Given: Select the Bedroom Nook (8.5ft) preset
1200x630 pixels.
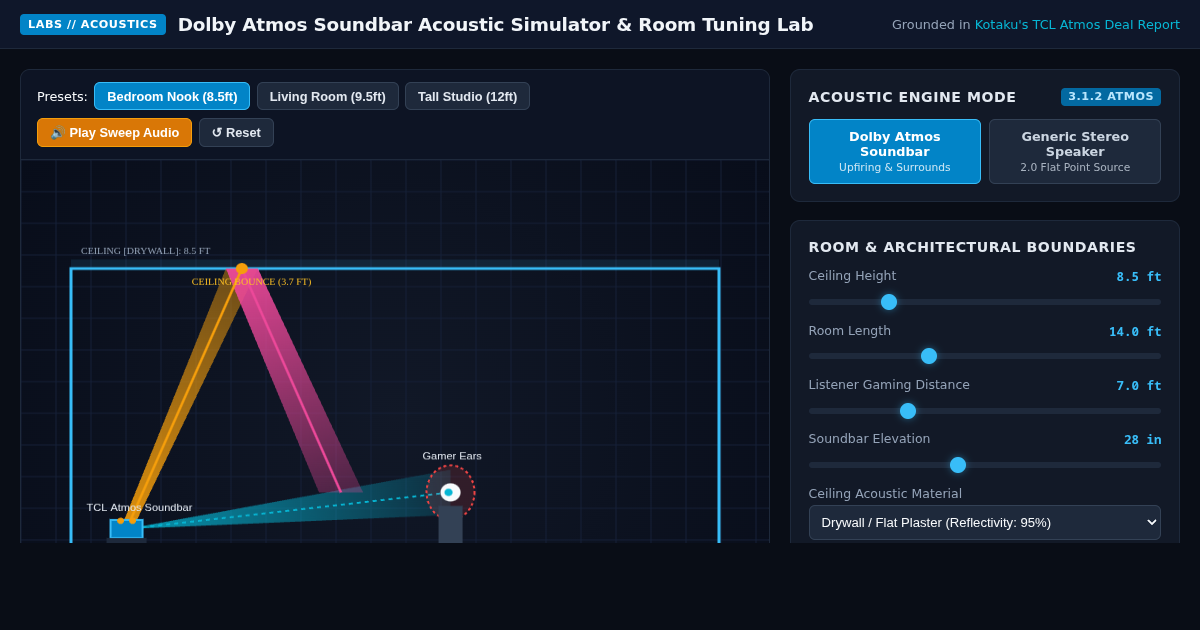Looking at the screenshot, I should coord(172,96).
